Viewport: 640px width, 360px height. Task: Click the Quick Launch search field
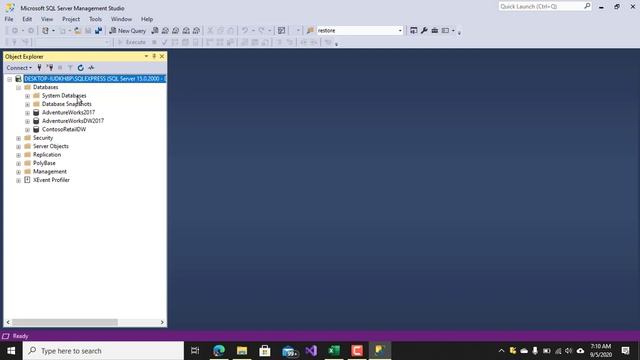(x=545, y=7)
